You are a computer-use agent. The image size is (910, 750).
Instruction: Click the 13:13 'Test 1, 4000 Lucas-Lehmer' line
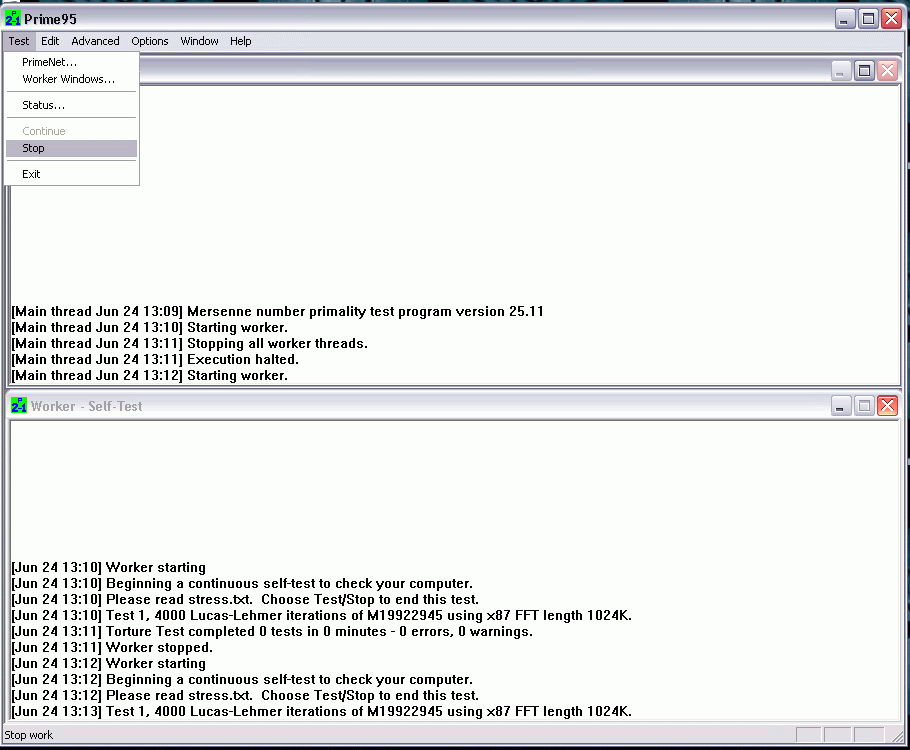322,712
